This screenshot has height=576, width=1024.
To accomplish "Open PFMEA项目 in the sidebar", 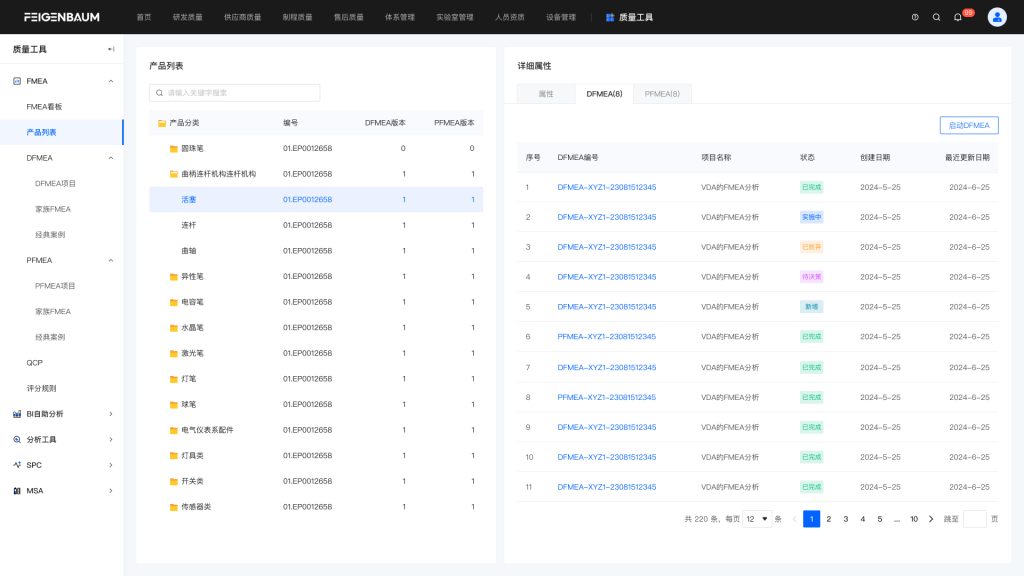I will pyautogui.click(x=55, y=286).
